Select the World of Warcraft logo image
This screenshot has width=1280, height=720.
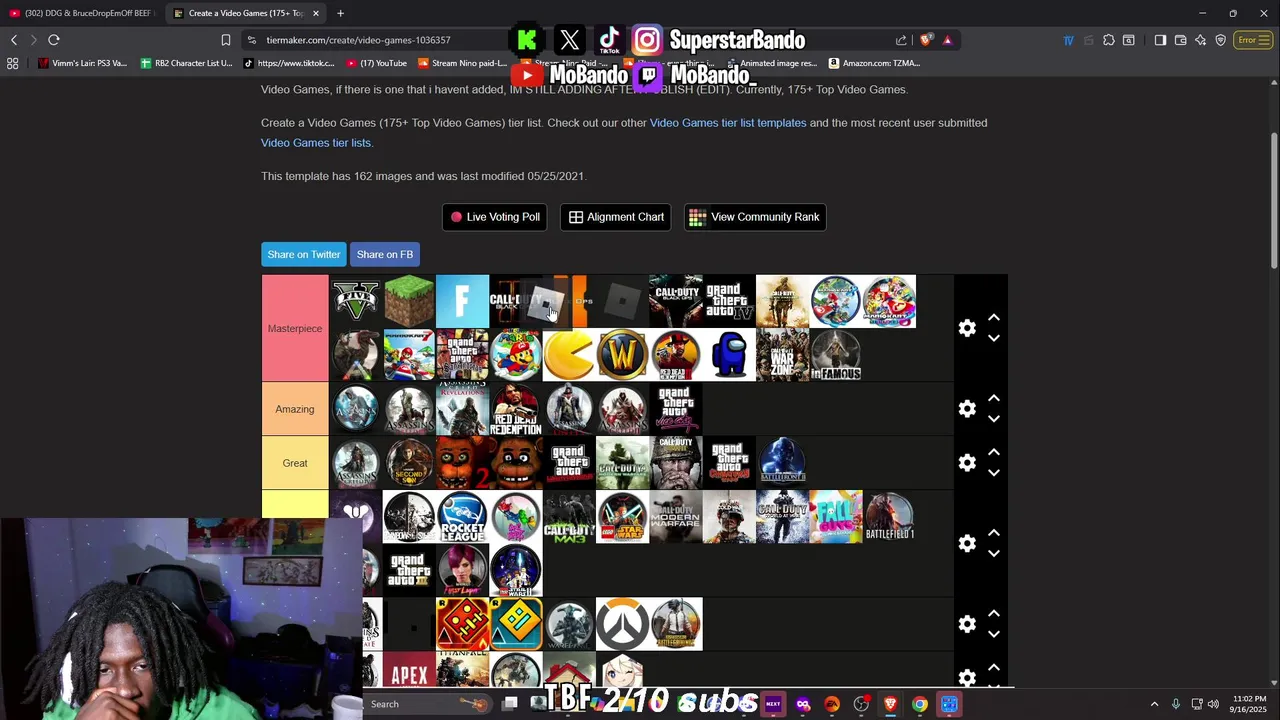[x=622, y=355]
